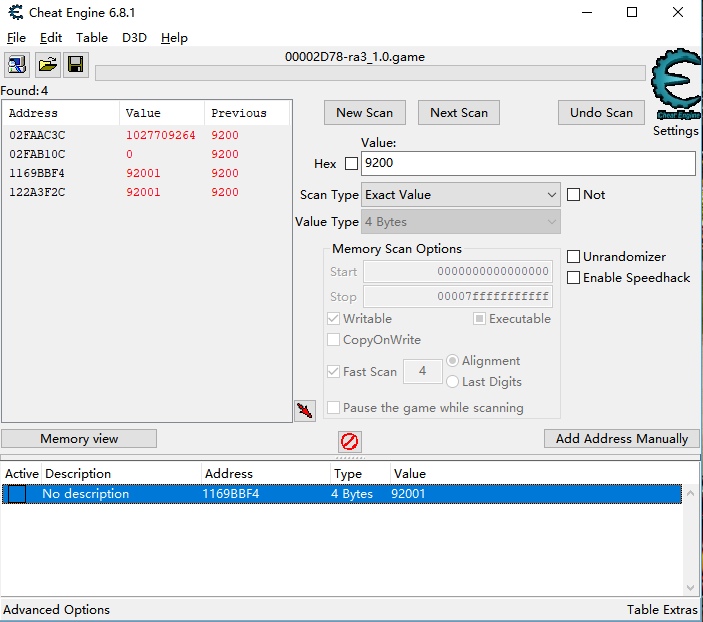Open the Help menu
703x622 pixels.
point(174,38)
